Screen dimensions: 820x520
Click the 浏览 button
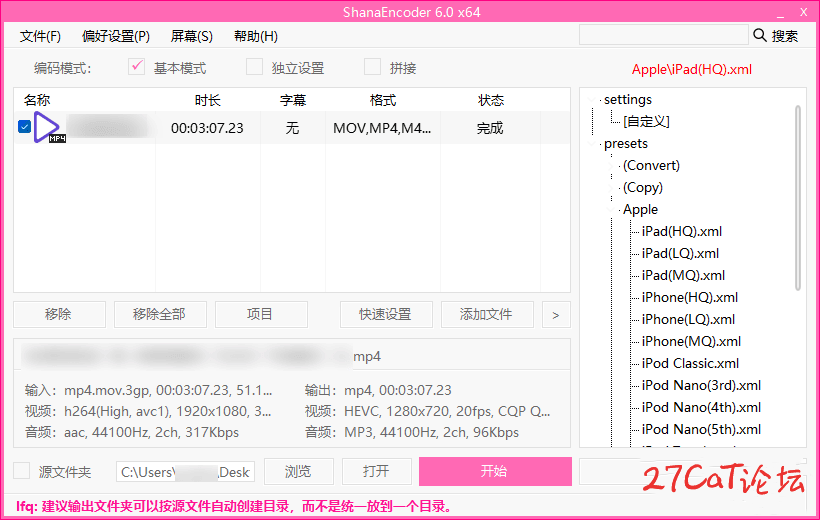click(x=299, y=471)
